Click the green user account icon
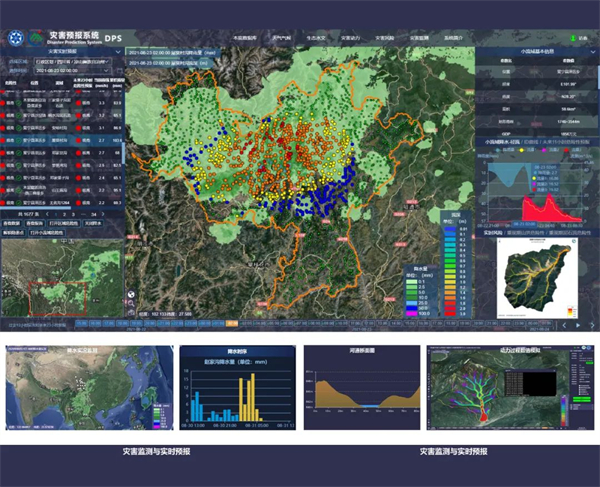This screenshot has height=487, width=600. (571, 38)
